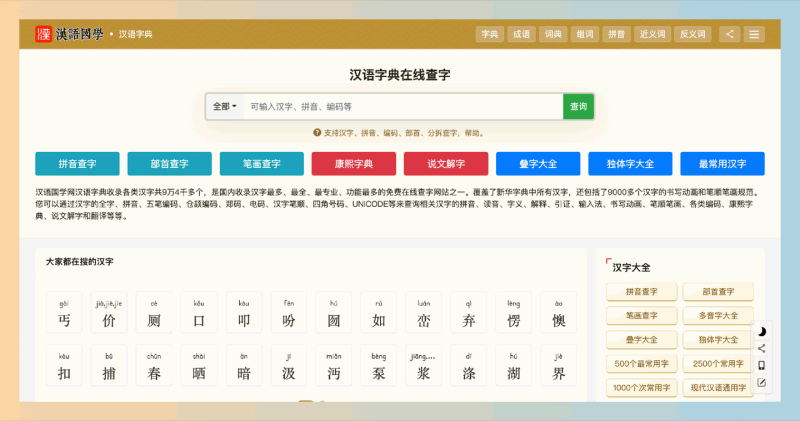Open character card 弃
This screenshot has height=421, width=800.
(x=468, y=312)
